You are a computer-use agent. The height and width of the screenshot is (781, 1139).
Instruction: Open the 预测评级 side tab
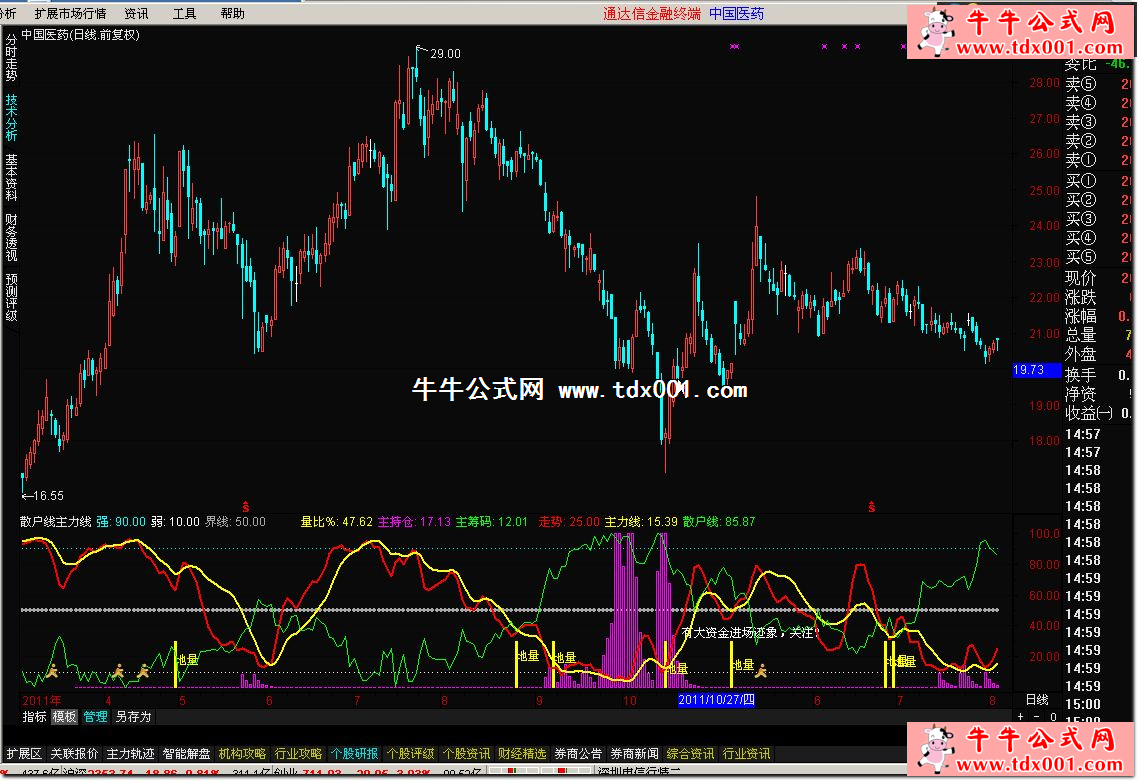11,297
